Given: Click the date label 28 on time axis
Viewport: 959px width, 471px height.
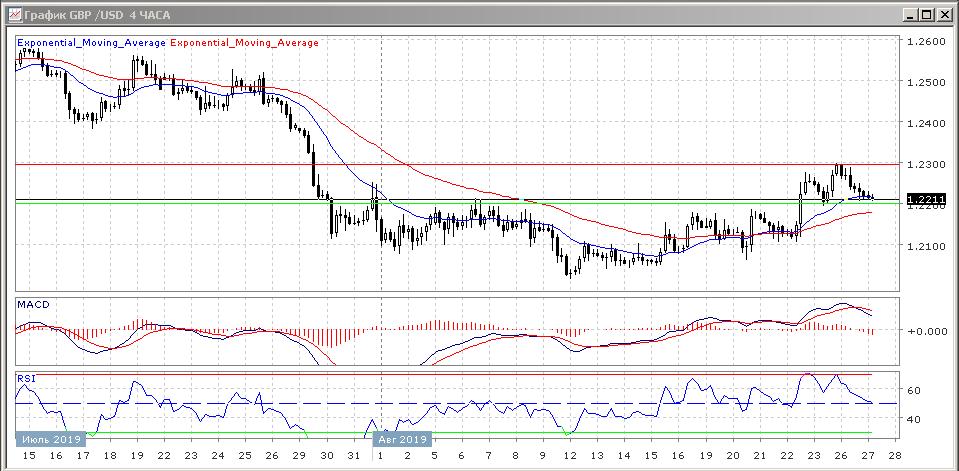Looking at the screenshot, I should pyautogui.click(x=892, y=455).
